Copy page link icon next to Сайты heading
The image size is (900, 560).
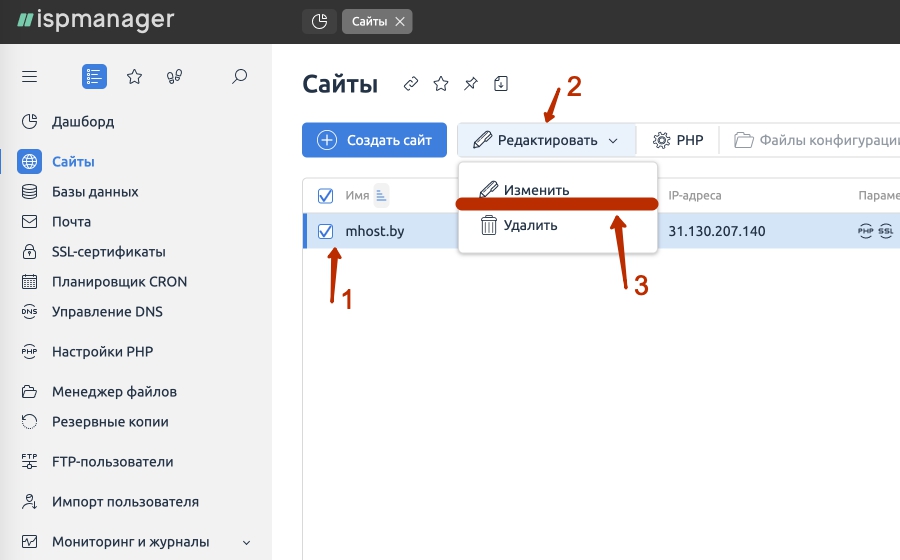pos(411,84)
